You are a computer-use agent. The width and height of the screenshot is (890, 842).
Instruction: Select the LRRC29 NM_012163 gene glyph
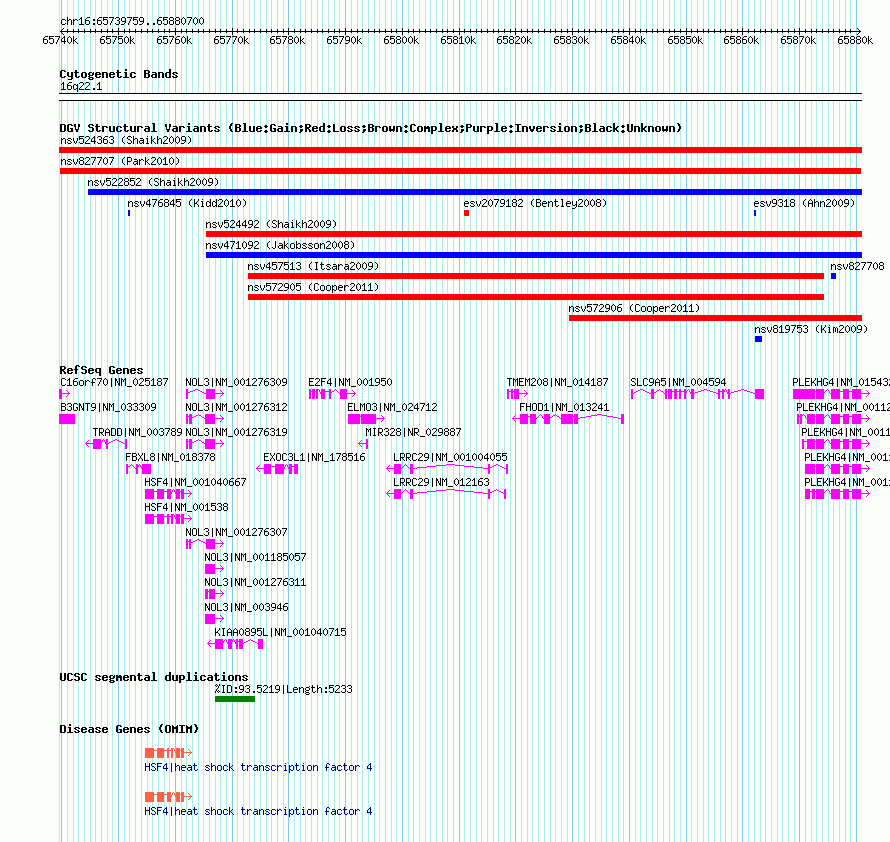coord(446,494)
